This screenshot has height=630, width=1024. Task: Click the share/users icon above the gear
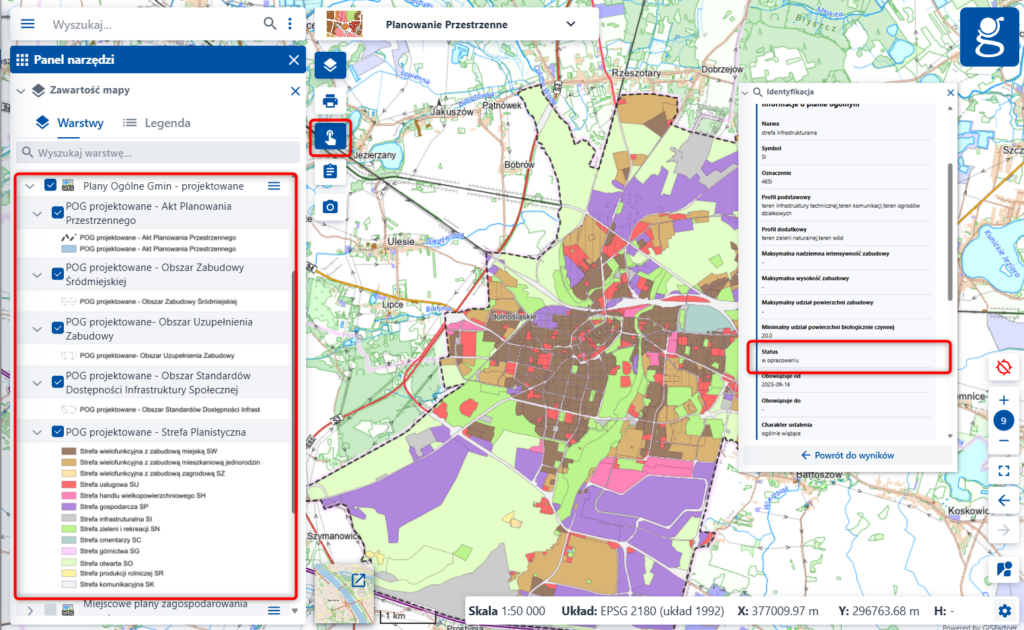tap(1003, 569)
